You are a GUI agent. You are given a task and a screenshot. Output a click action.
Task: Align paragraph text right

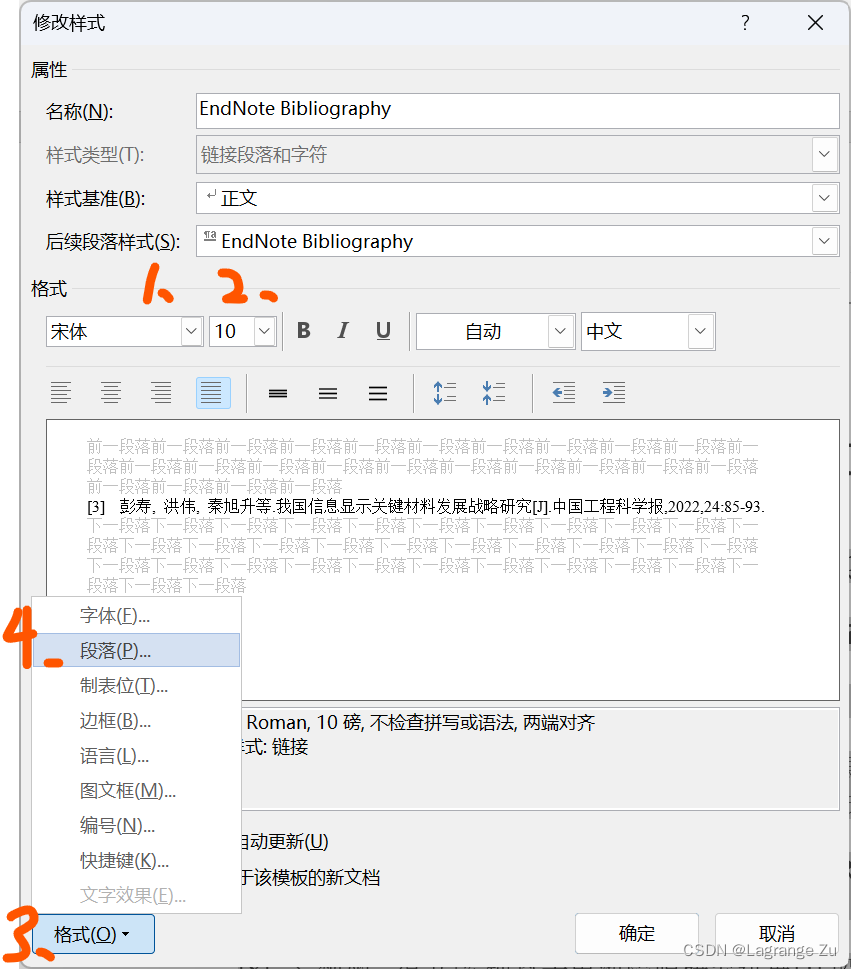point(161,392)
